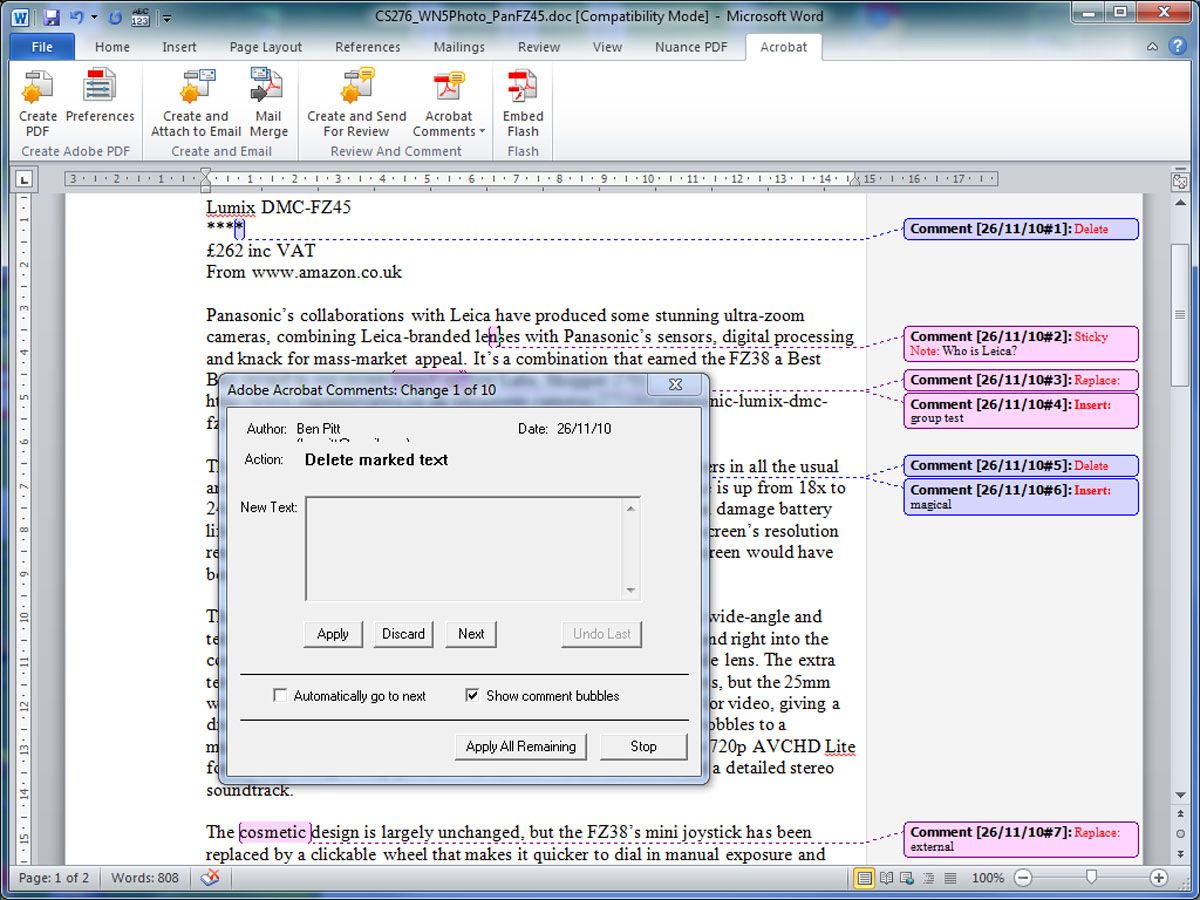The image size is (1200, 900).
Task: Click the vertical scrollbar thumb
Action: (x=1179, y=314)
